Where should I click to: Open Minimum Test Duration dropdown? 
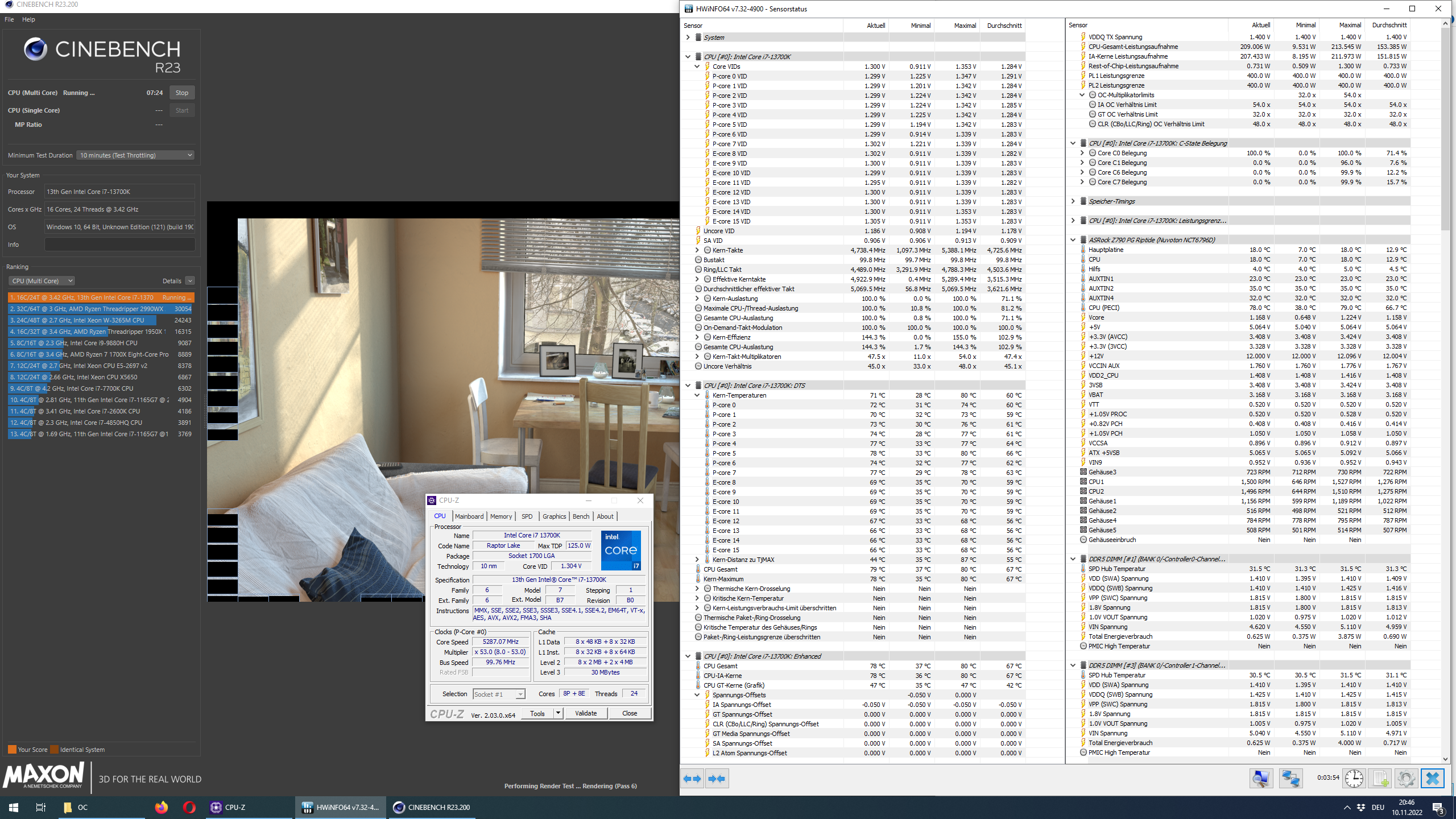click(x=135, y=155)
